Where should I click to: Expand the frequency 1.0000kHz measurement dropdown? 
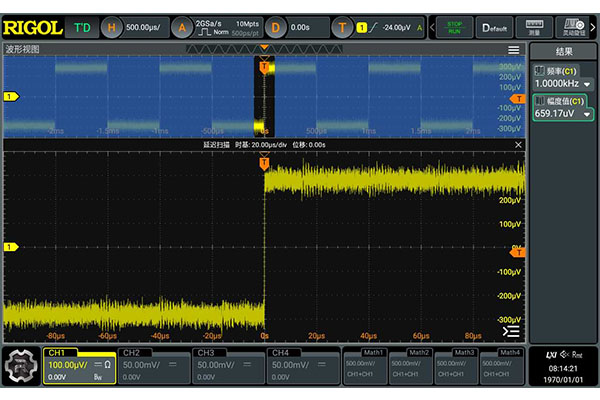coord(588,85)
